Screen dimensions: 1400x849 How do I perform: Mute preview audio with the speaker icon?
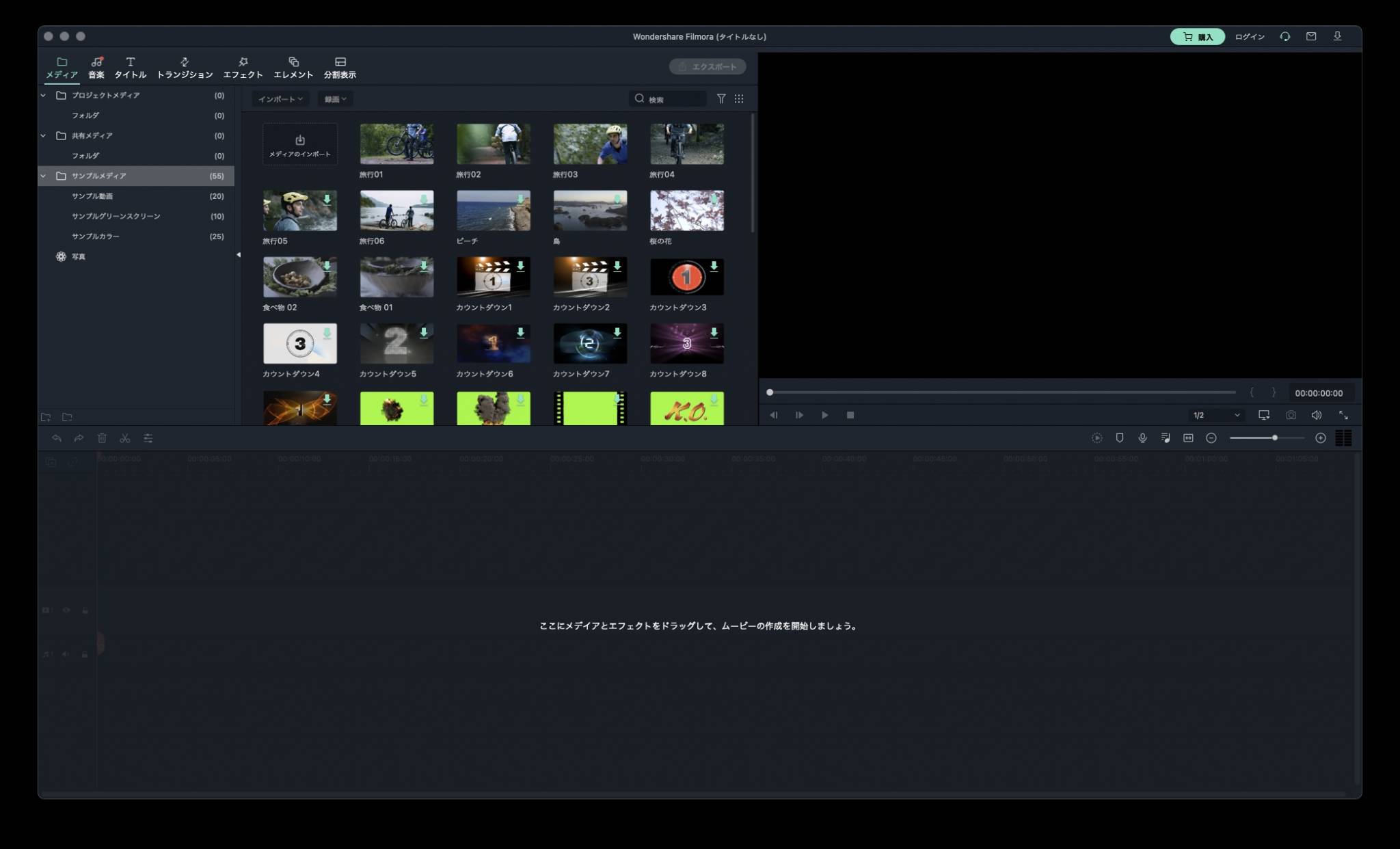tap(1317, 415)
